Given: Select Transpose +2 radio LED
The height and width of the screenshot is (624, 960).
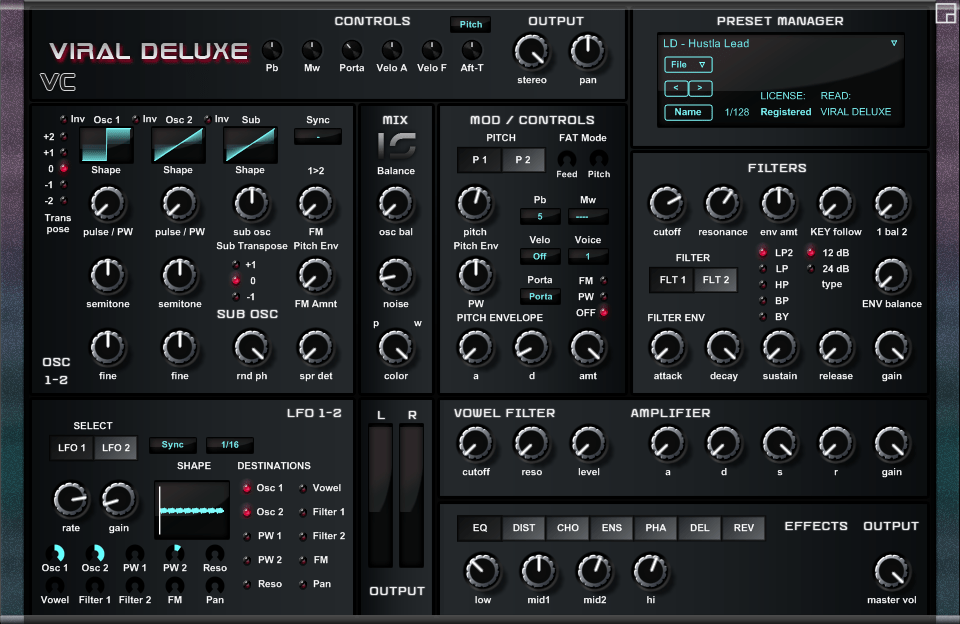Looking at the screenshot, I should coord(63,137).
